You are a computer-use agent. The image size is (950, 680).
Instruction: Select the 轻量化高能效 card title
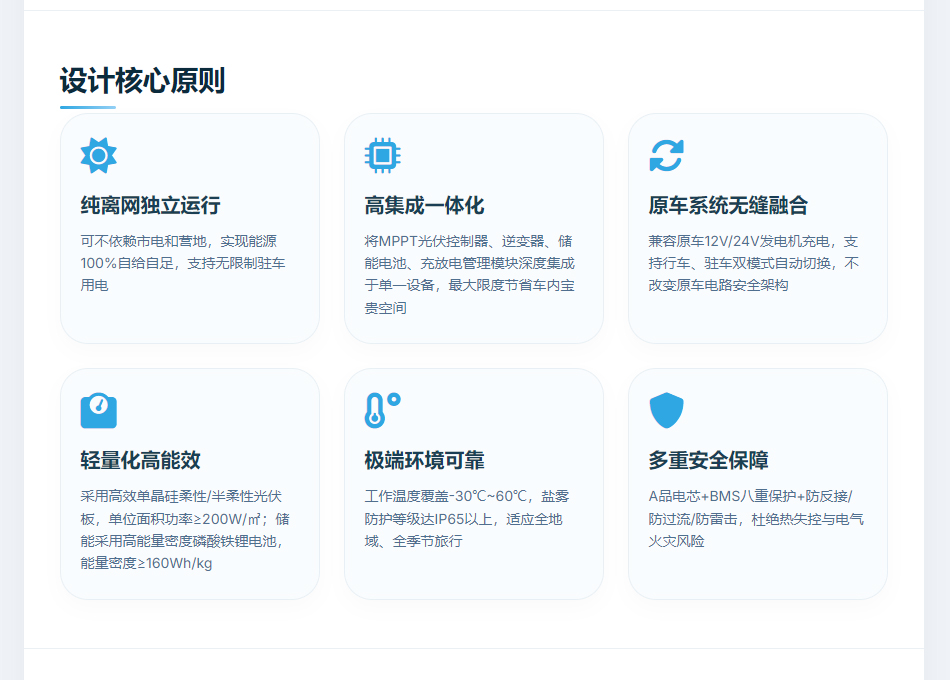(141, 461)
